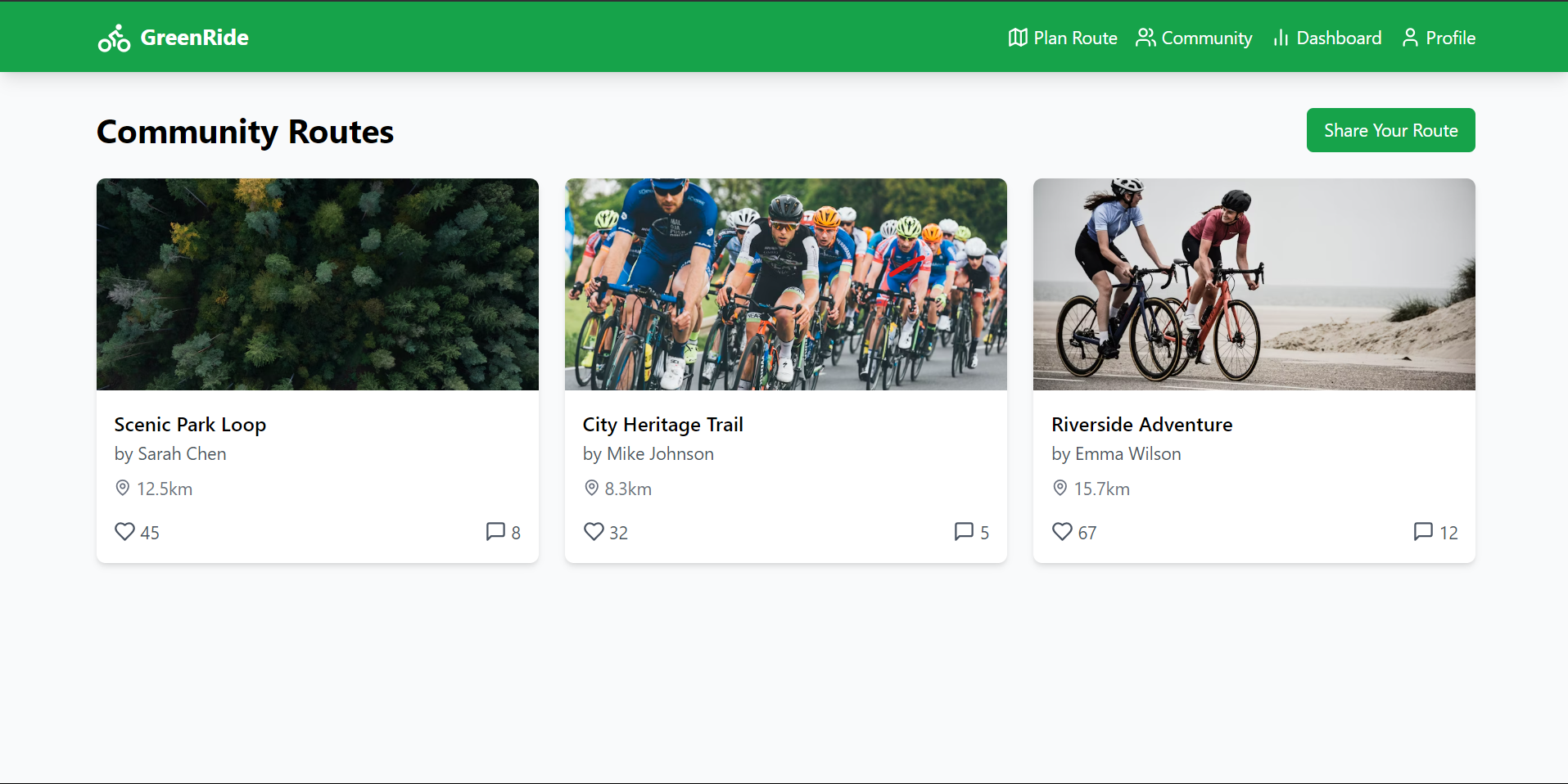Open comments on Riverside Adventure
Viewport: 1568px width, 784px height.
point(1423,532)
